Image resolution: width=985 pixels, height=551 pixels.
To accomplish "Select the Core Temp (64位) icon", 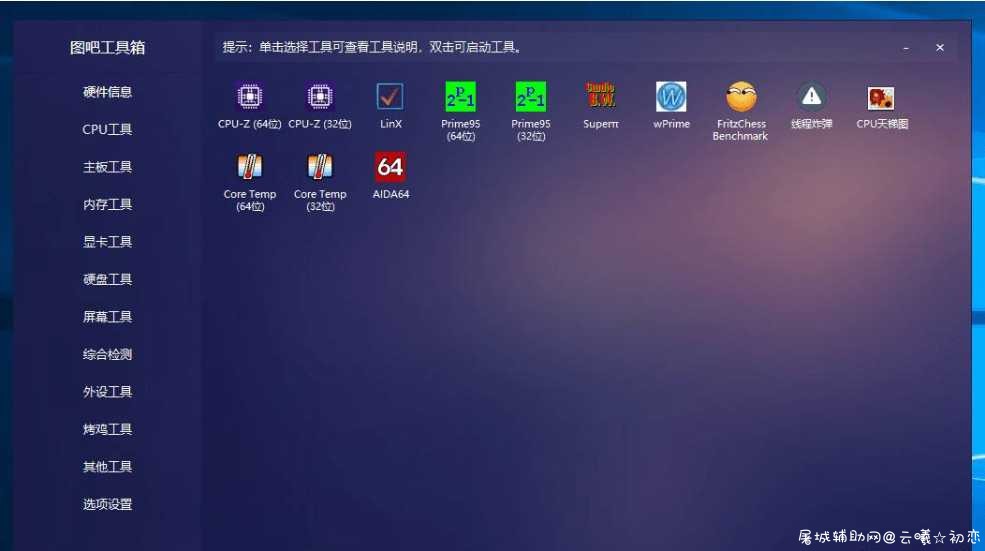I will click(x=249, y=167).
